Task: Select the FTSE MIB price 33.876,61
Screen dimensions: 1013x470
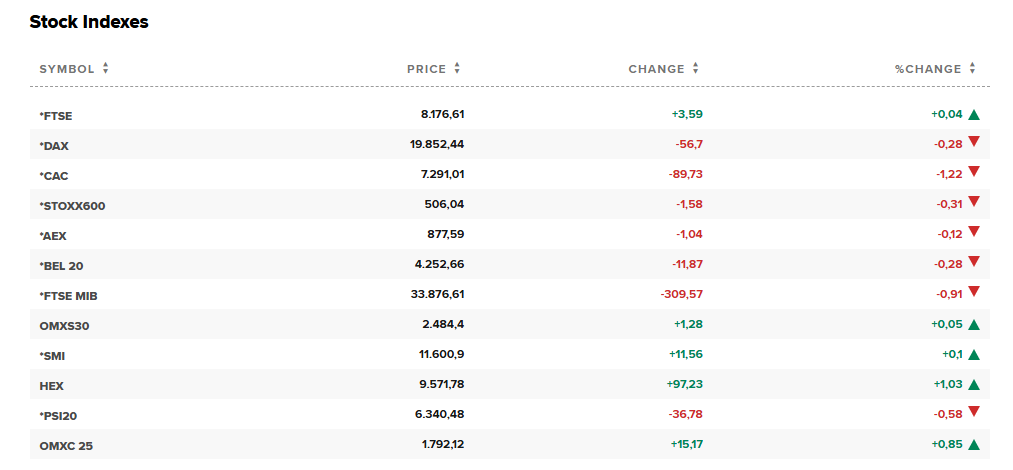Action: point(437,294)
